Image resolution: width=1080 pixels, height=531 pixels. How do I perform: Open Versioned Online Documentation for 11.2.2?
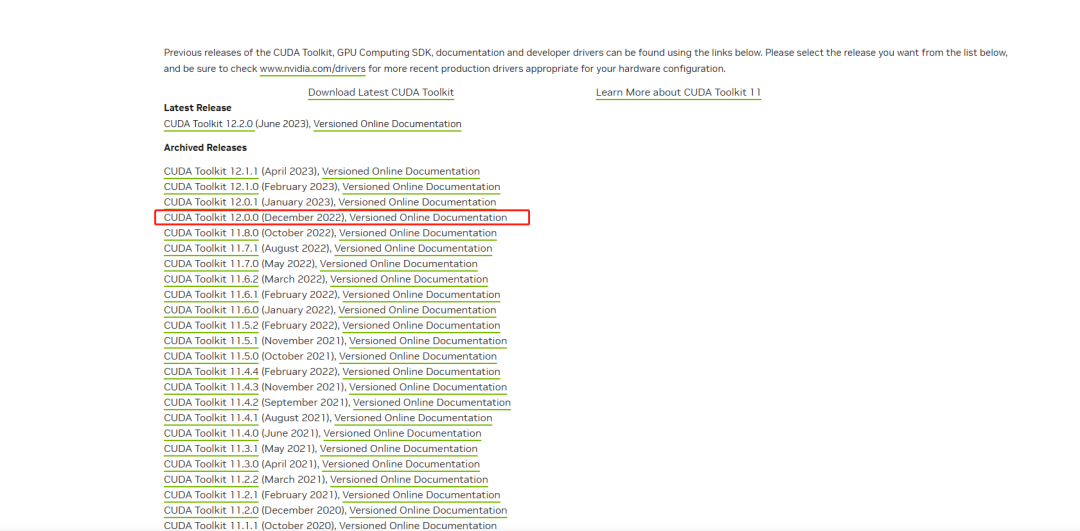(x=409, y=479)
